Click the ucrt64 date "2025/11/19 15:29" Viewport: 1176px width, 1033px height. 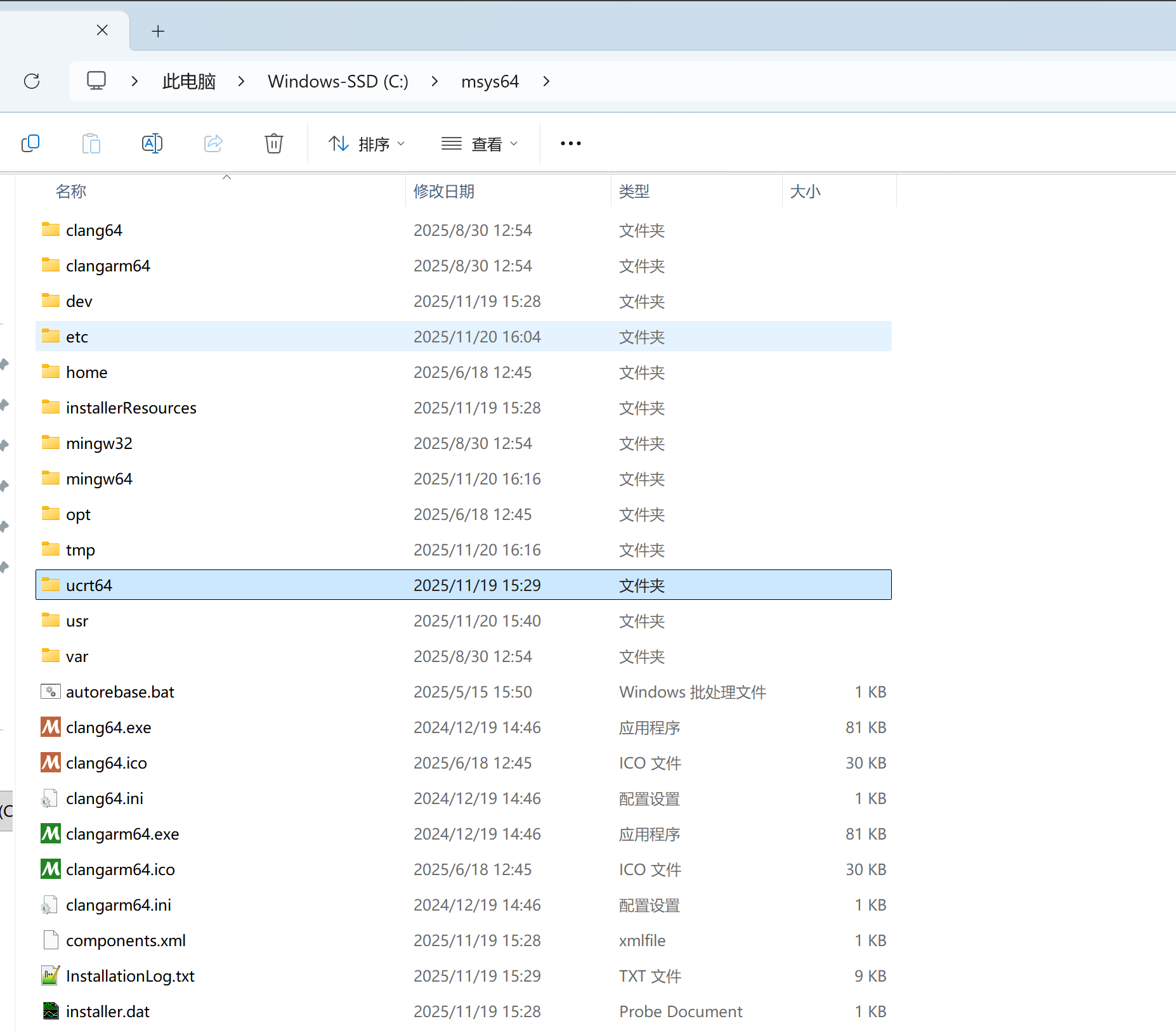click(477, 585)
